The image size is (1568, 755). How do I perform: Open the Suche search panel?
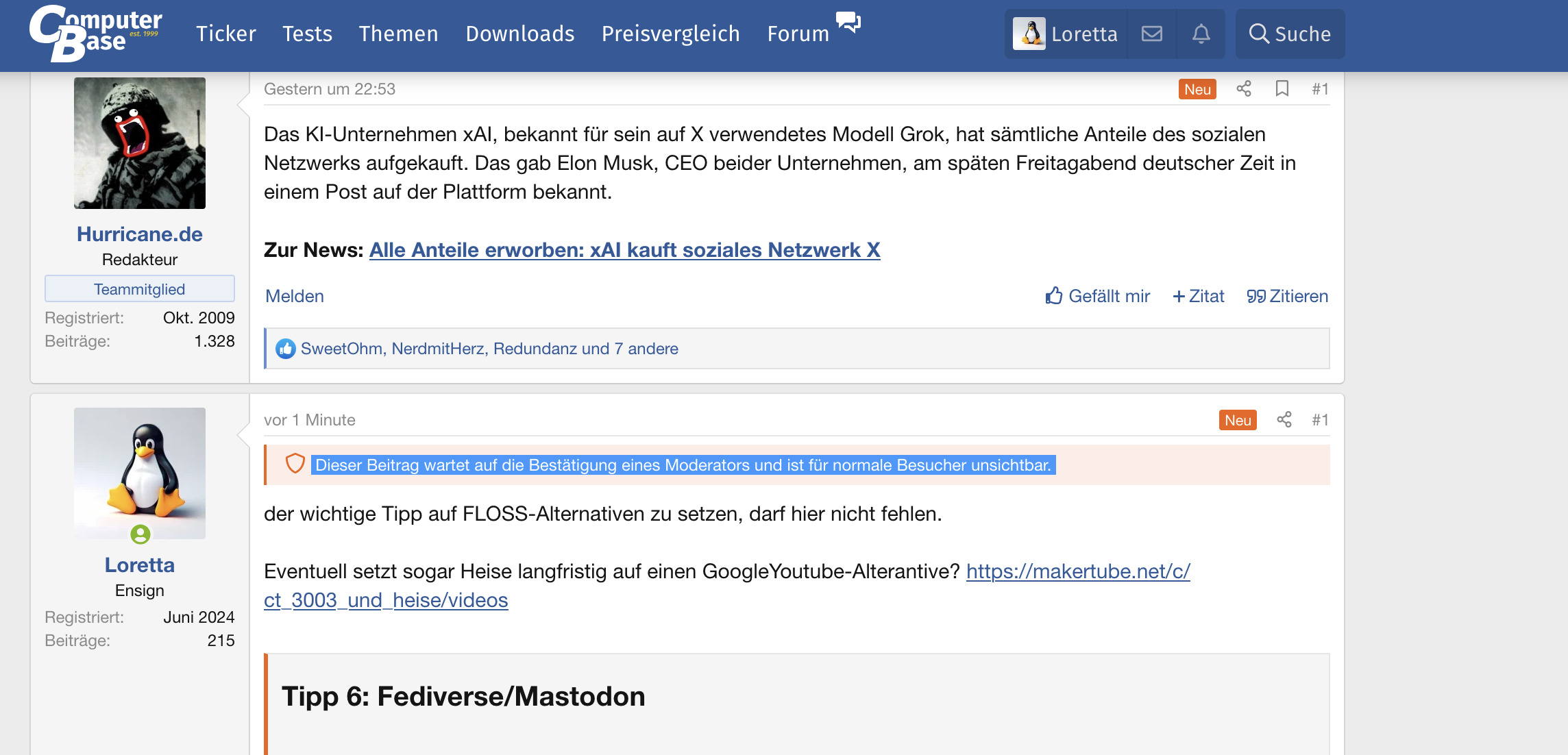[1290, 34]
